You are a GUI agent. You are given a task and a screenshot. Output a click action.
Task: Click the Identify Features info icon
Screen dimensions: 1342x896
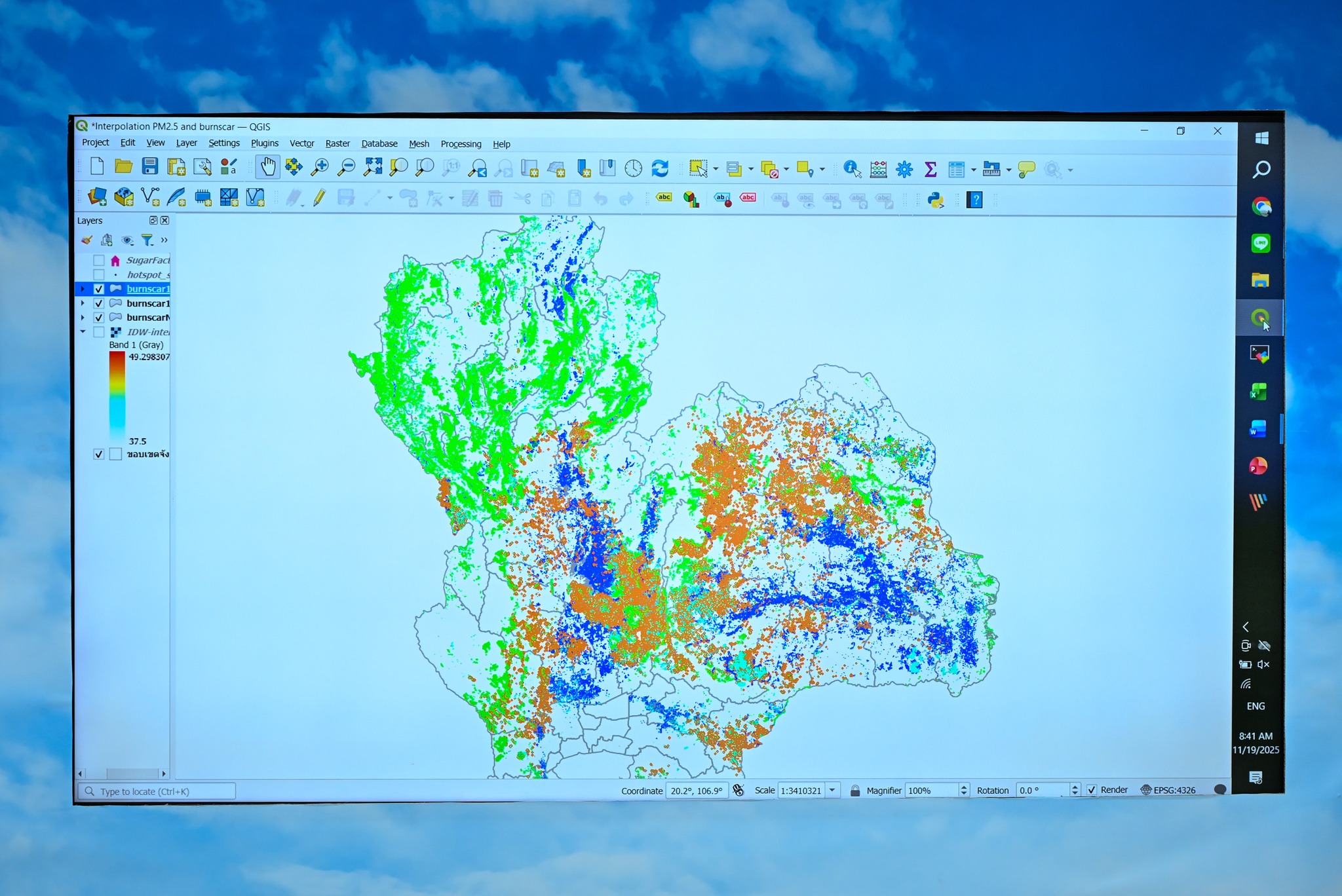point(851,169)
